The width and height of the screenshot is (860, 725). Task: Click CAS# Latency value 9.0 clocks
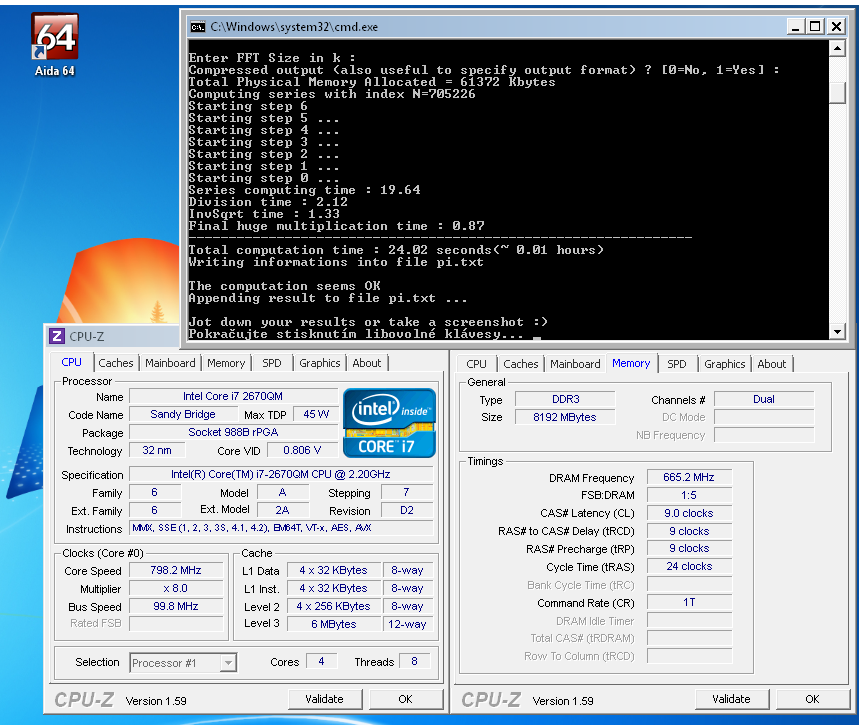689,513
